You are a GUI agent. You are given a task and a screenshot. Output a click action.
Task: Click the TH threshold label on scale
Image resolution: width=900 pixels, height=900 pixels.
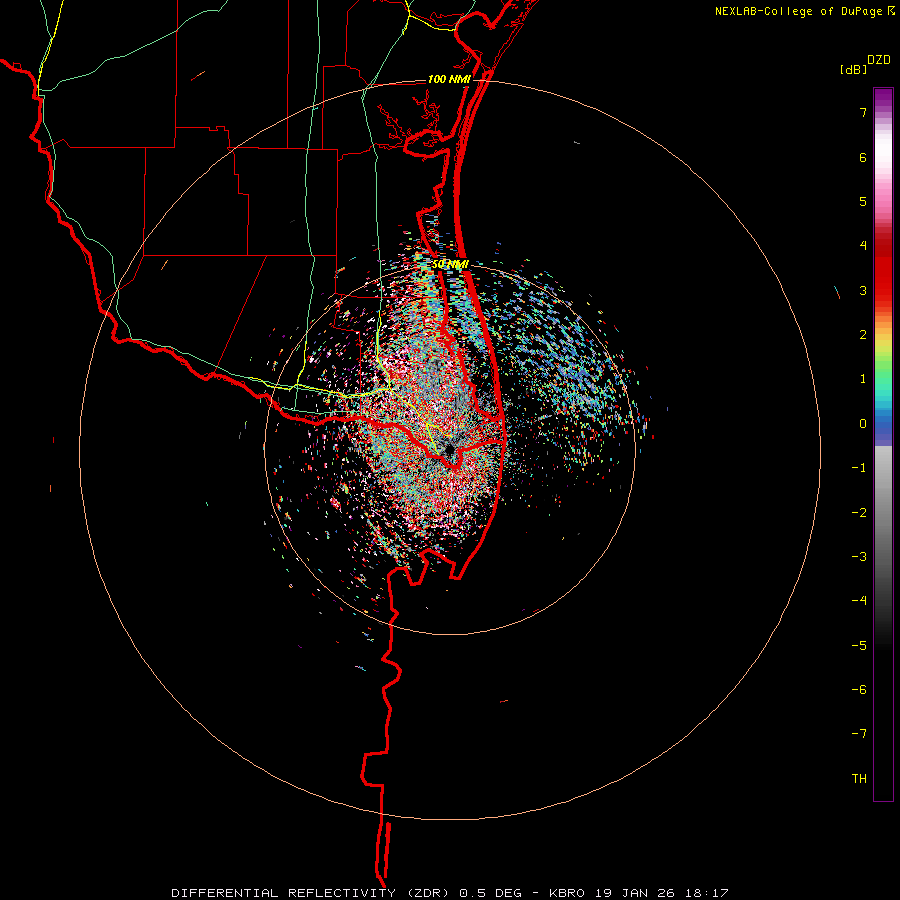[859, 779]
